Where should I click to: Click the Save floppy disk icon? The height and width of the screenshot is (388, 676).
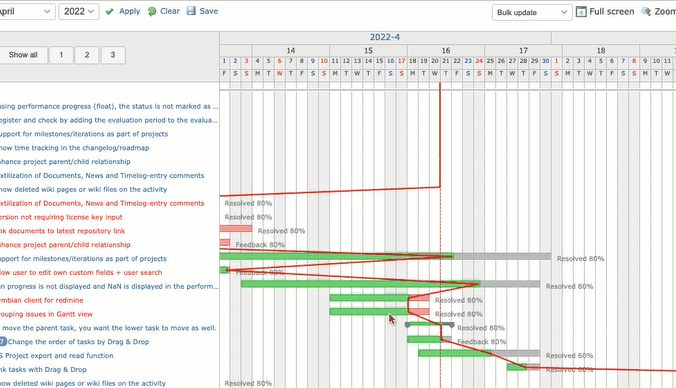coord(191,11)
